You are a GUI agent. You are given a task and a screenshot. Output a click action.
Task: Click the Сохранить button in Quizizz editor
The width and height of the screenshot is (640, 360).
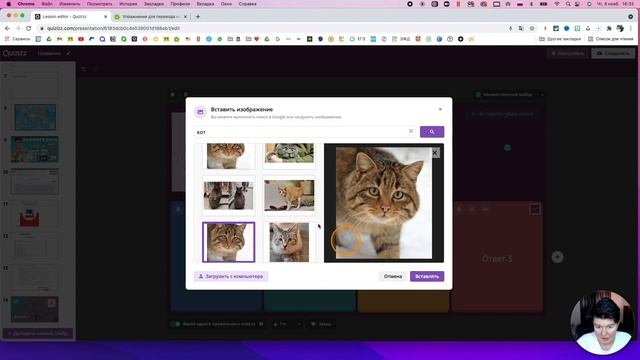[613, 53]
